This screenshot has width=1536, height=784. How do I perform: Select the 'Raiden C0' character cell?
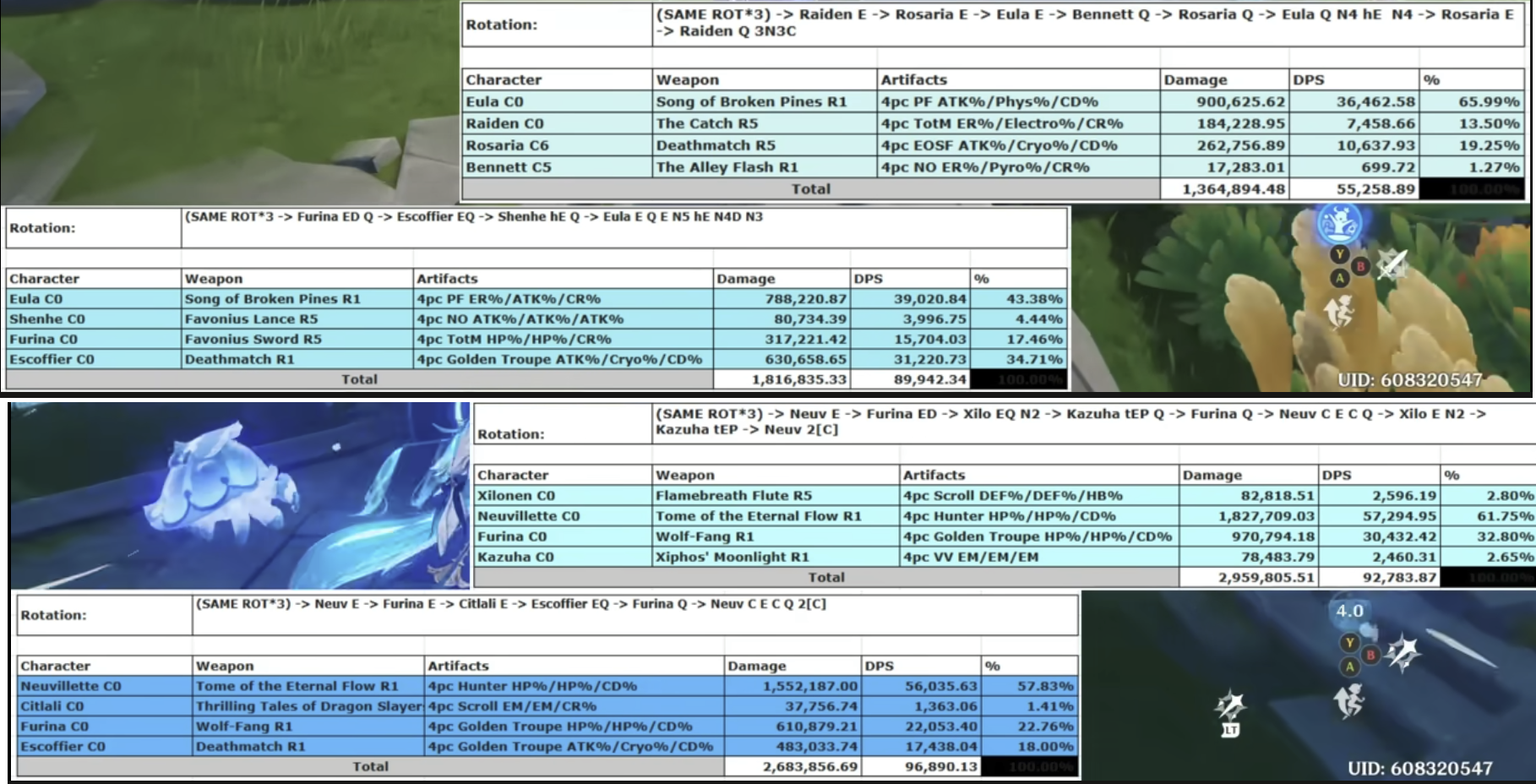(557, 124)
